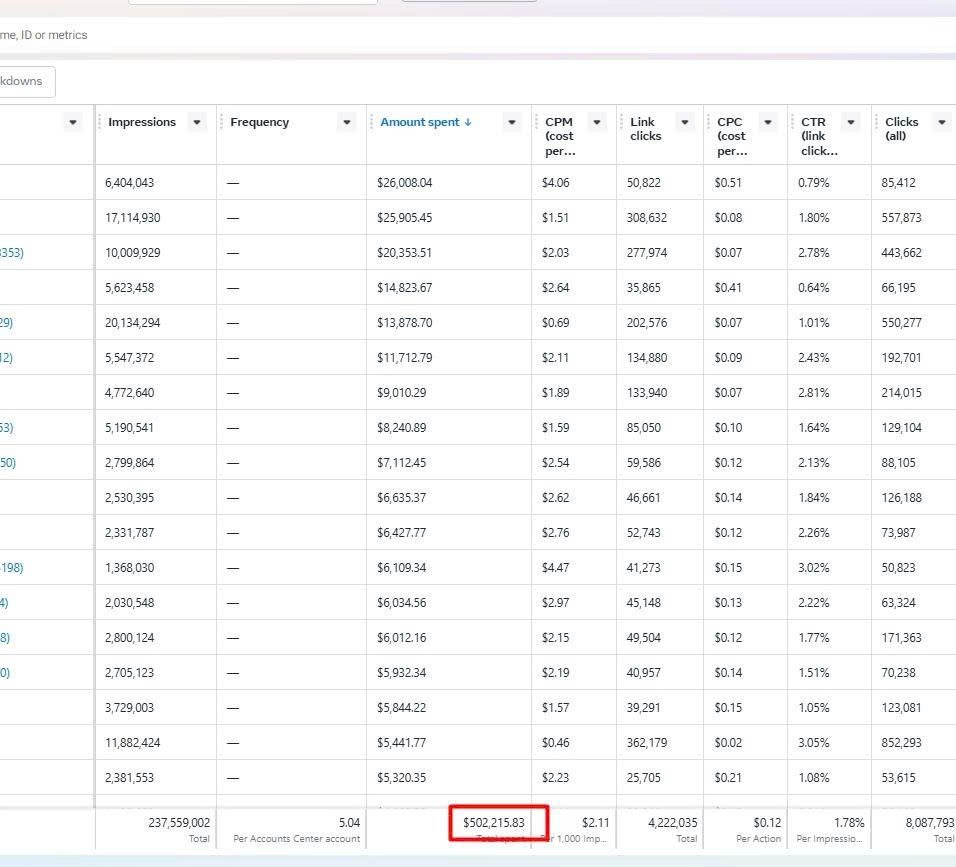Viewport: 956px width, 867px height.
Task: Open the leftmost name column dropdown arrow
Action: point(72,122)
